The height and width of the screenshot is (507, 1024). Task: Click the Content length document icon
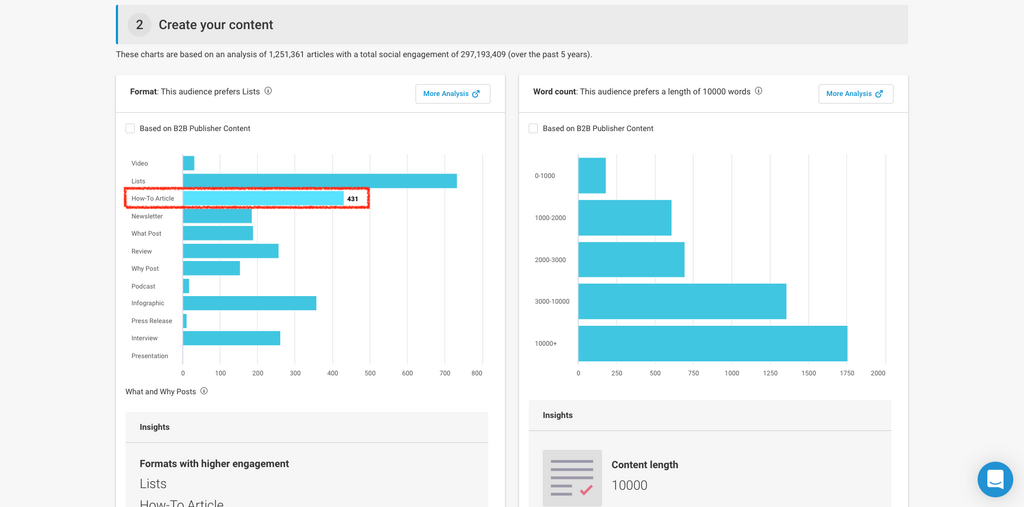pos(572,477)
